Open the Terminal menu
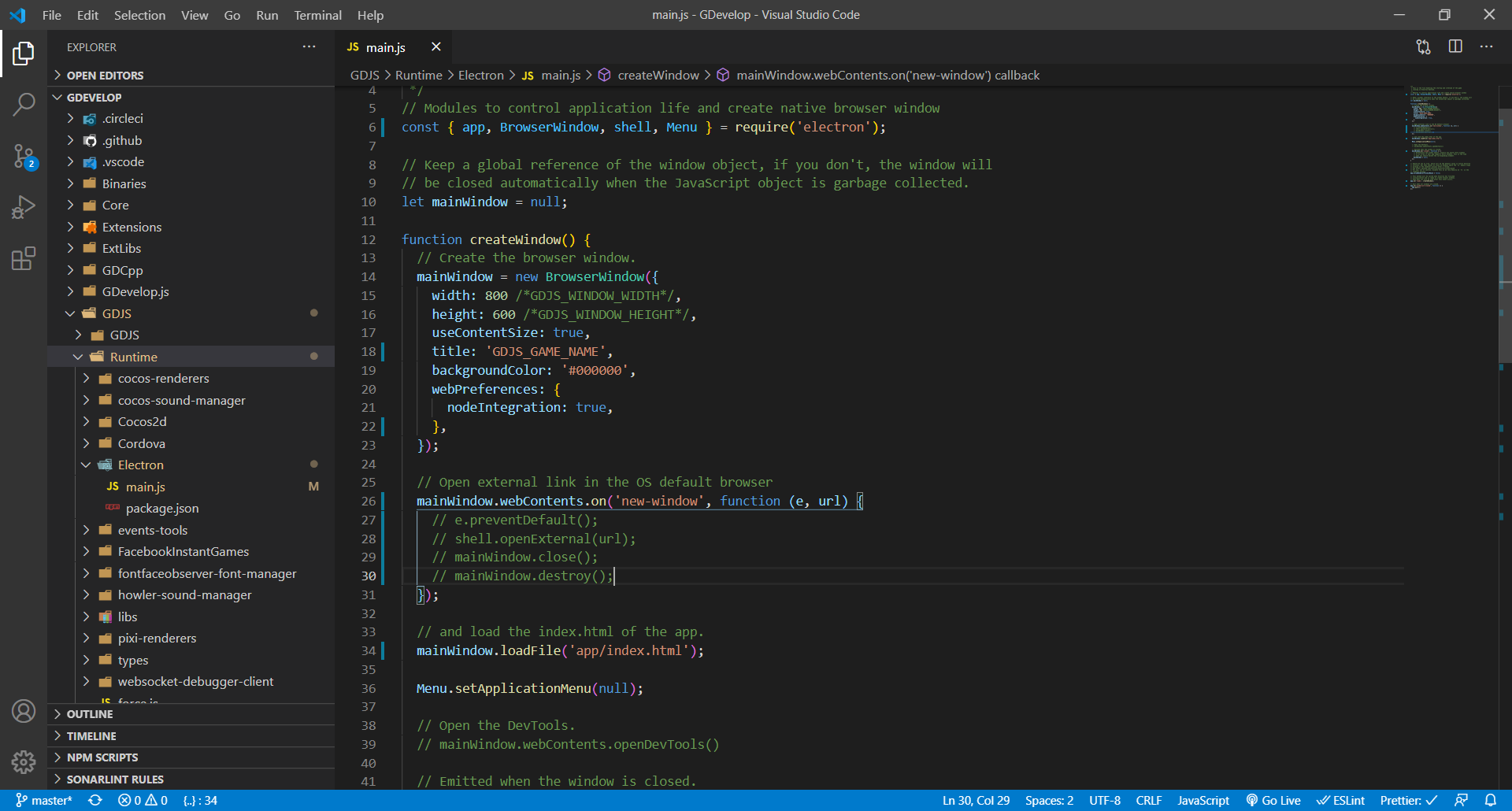Viewport: 1512px width, 811px height. pos(317,15)
